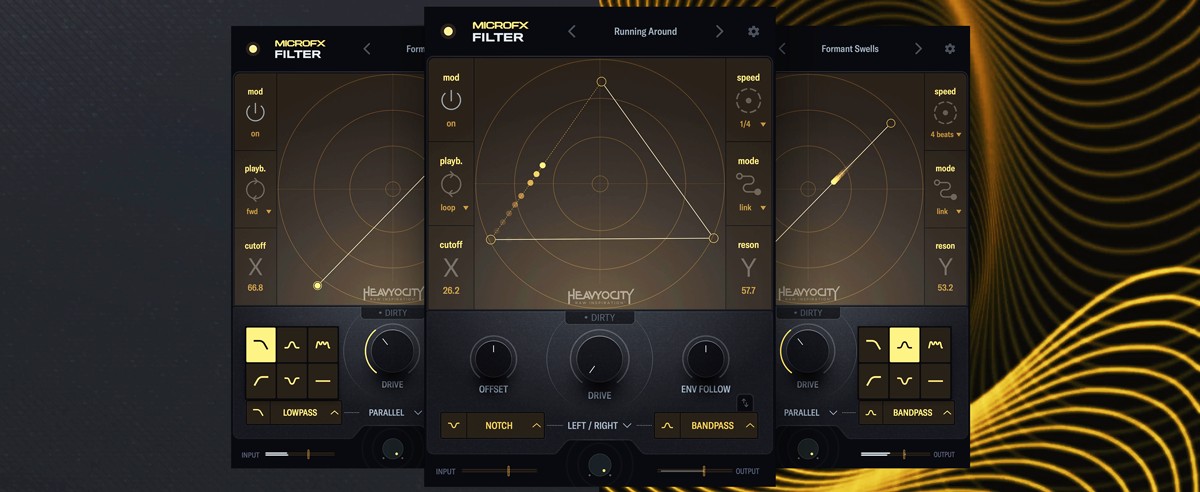Image resolution: width=1200 pixels, height=492 pixels.
Task: Select highpass shape in right window grid
Action: [x=873, y=380]
